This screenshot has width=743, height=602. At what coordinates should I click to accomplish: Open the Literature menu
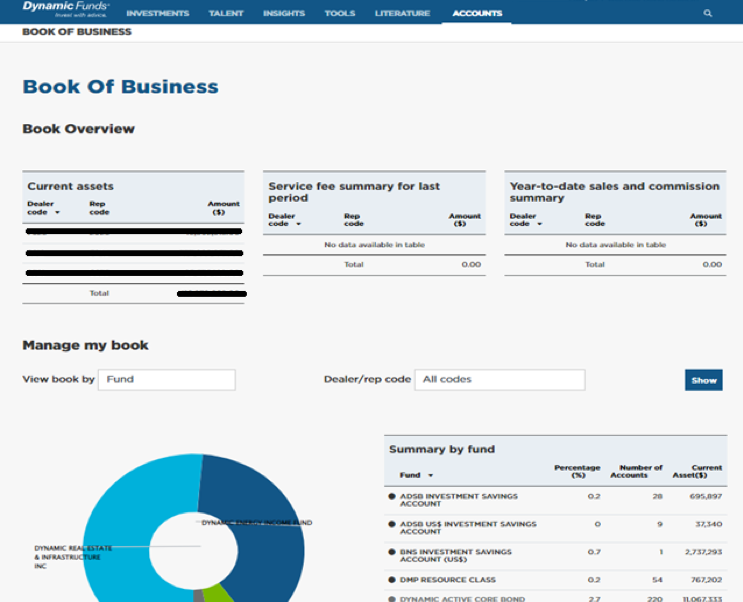click(x=402, y=13)
